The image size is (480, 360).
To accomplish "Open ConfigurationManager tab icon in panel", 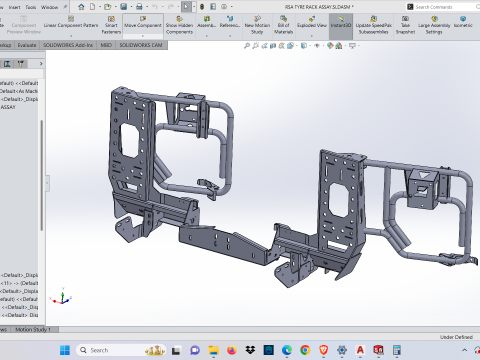I will 7,64.
